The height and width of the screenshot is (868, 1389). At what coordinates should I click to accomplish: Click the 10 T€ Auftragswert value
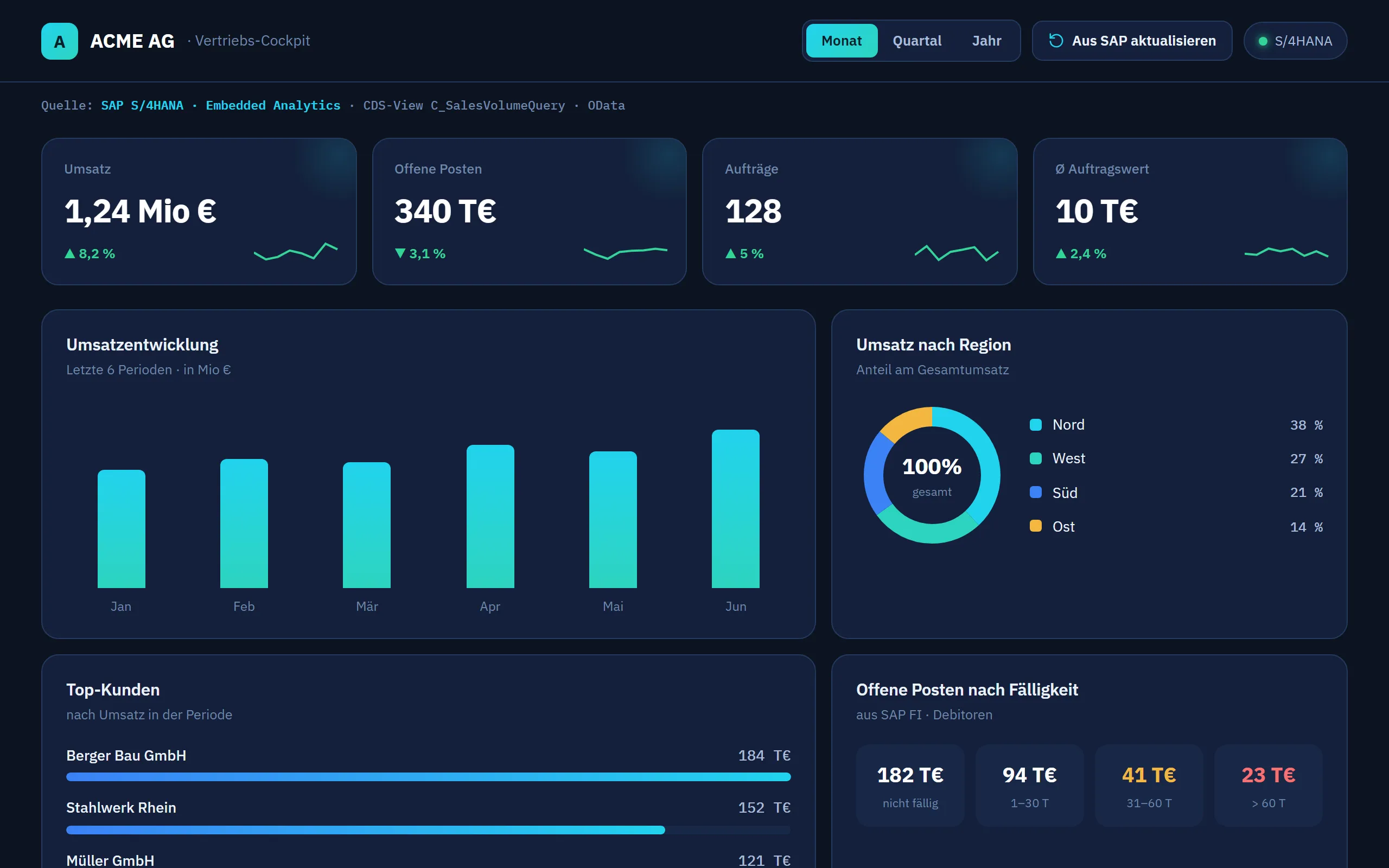1097,211
